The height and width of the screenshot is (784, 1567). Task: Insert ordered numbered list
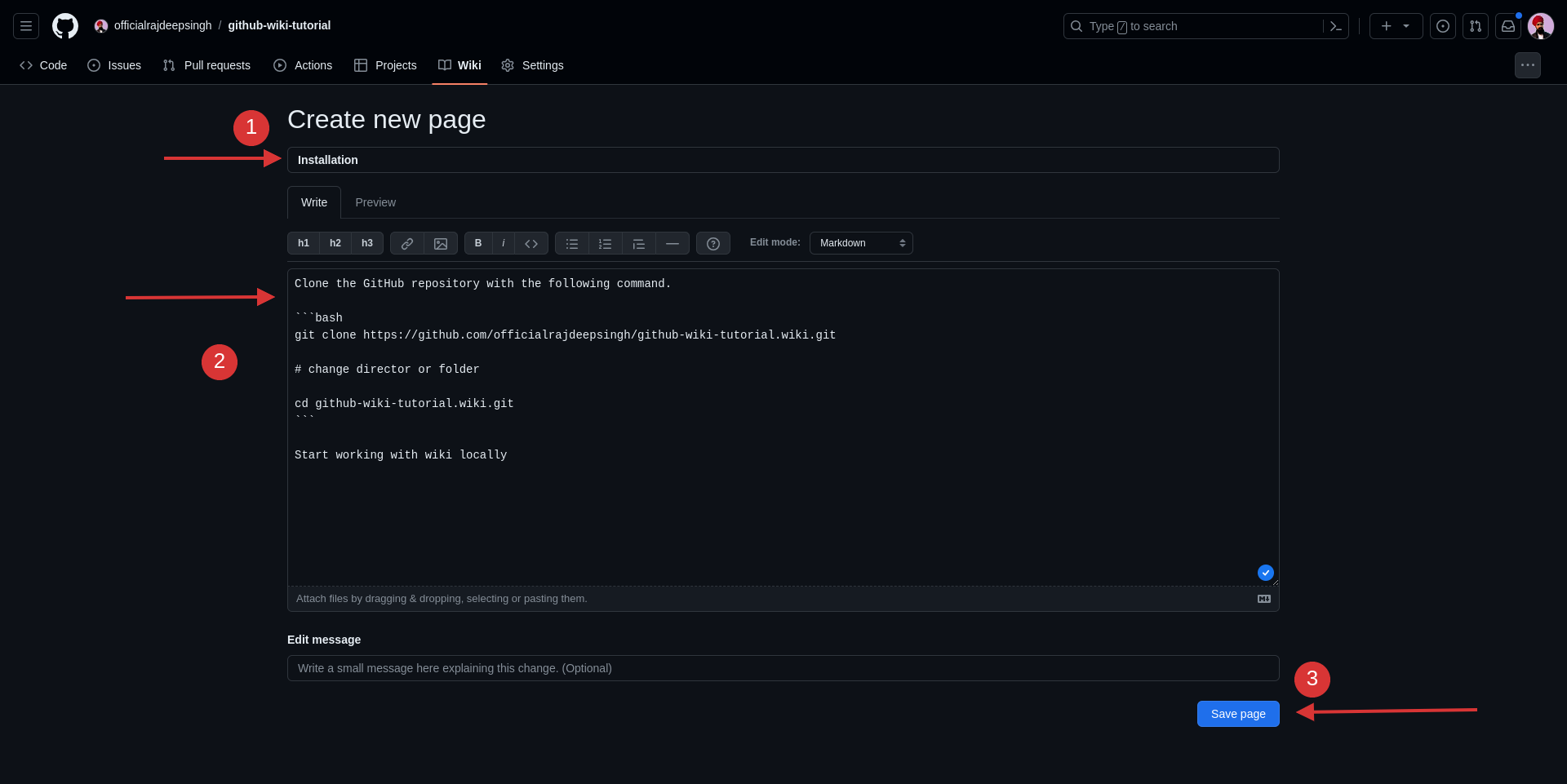coord(606,243)
